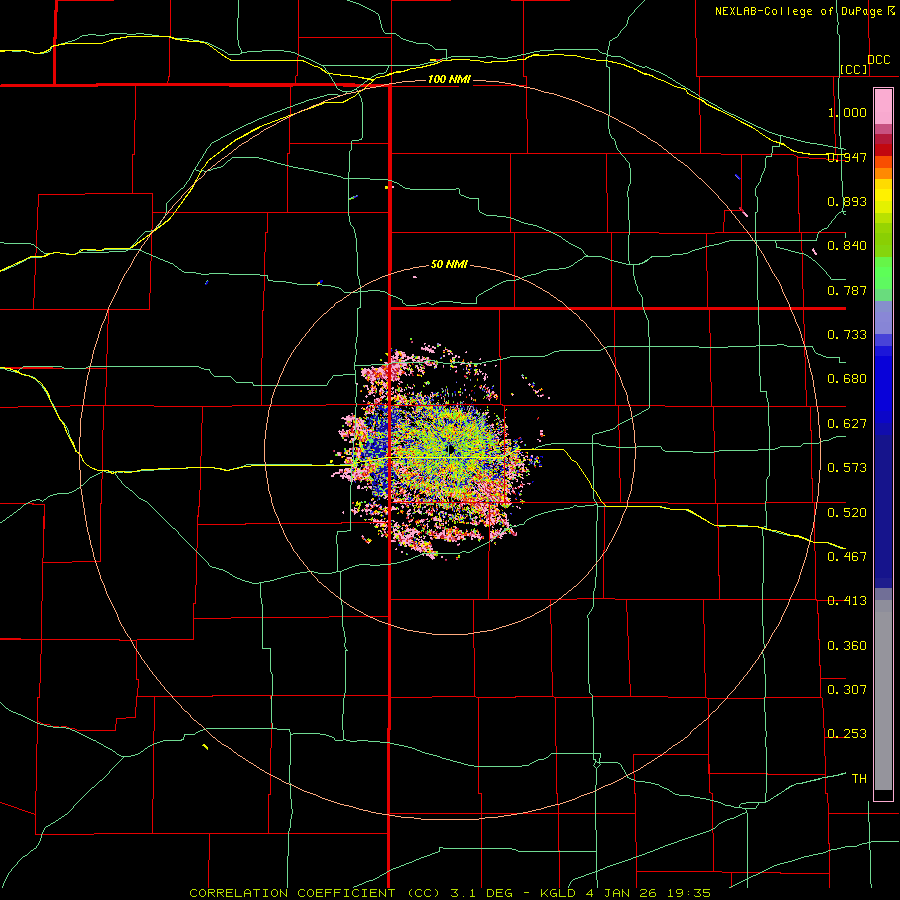Click the 0.467 scale value
Image resolution: width=900 pixels, height=900 pixels.
pyautogui.click(x=847, y=557)
